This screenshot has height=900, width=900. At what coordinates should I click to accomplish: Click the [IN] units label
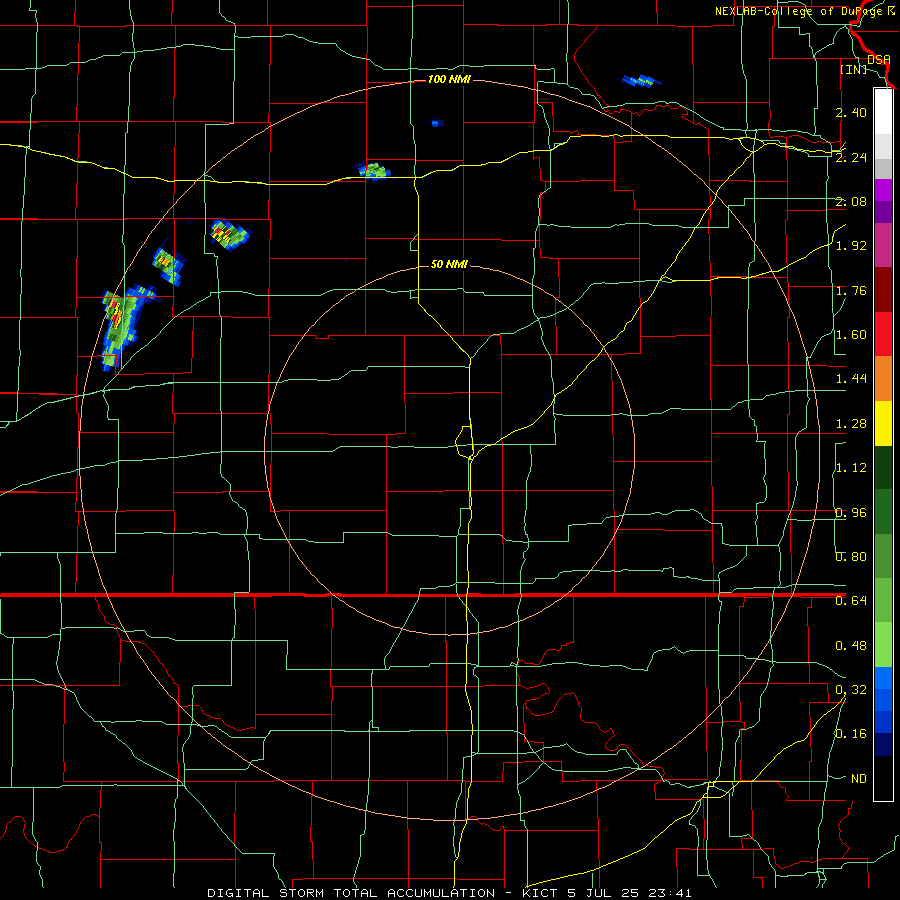pos(854,69)
